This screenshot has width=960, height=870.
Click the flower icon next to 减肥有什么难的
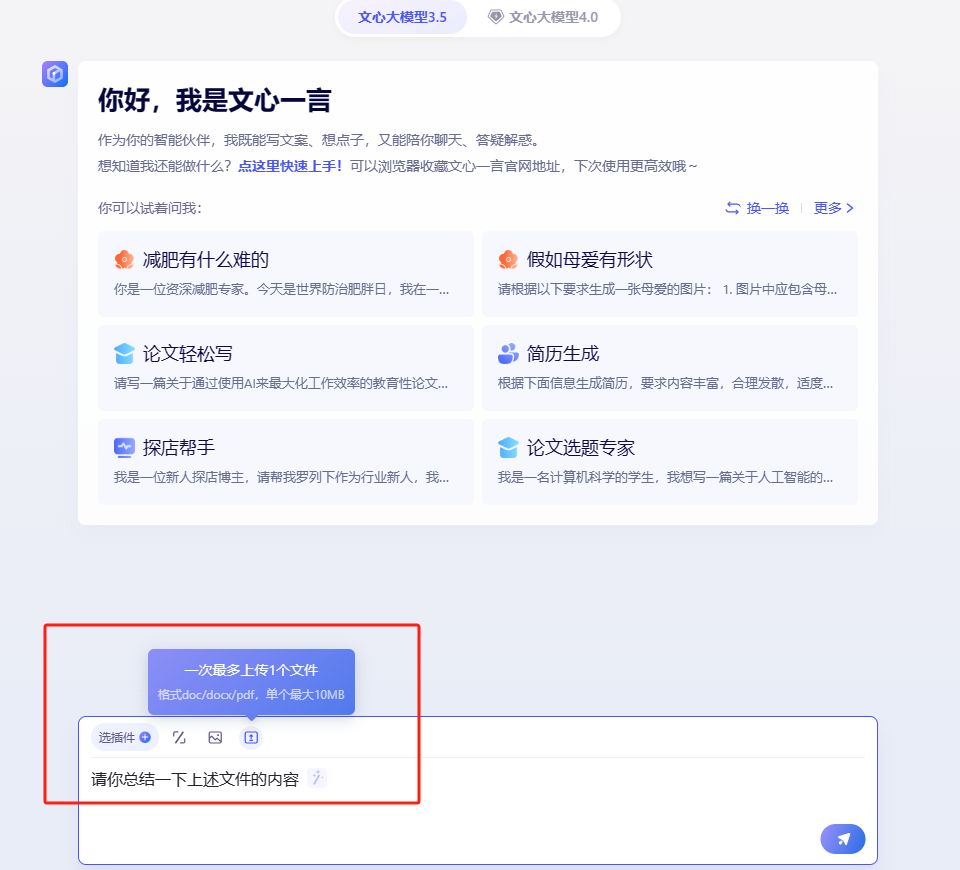click(124, 260)
